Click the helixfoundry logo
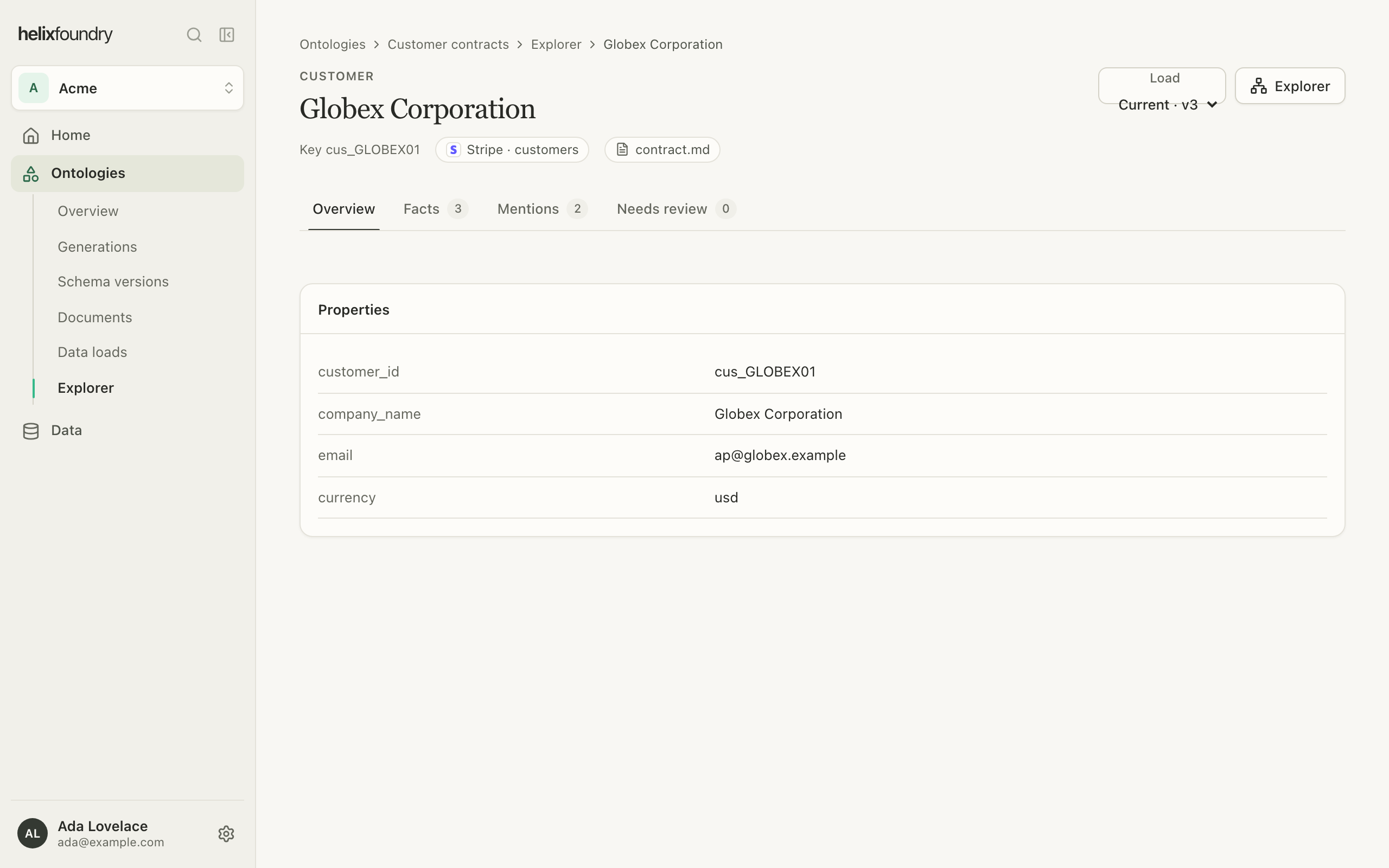Viewport: 1389px width, 868px height. pos(66,34)
